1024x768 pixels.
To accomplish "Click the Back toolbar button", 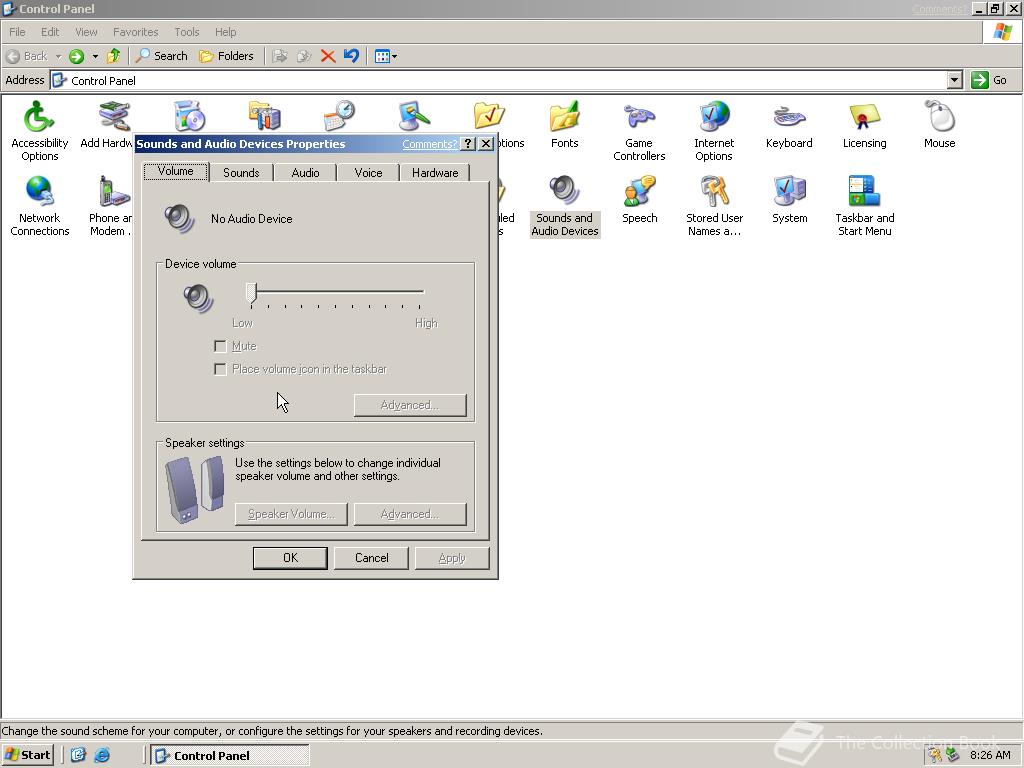I will coord(27,56).
